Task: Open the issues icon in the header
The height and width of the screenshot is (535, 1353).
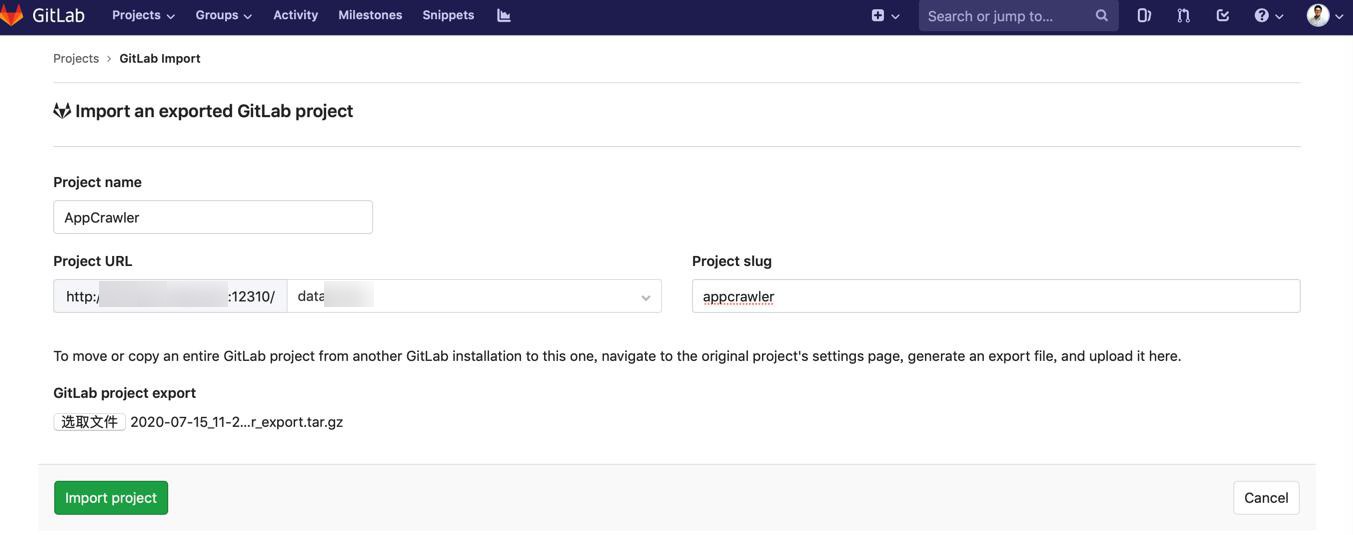Action: tap(1144, 15)
